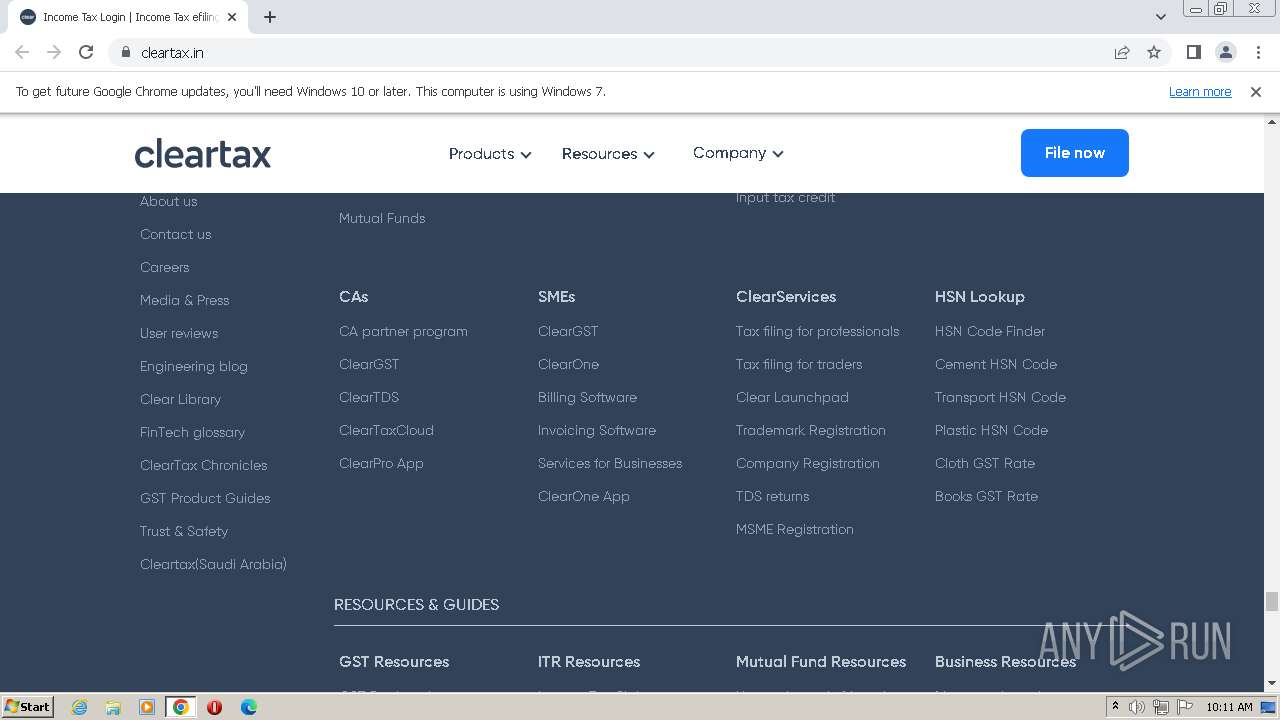This screenshot has height=720, width=1280.
Task: Open the Invoicing Software link
Action: click(x=597, y=430)
